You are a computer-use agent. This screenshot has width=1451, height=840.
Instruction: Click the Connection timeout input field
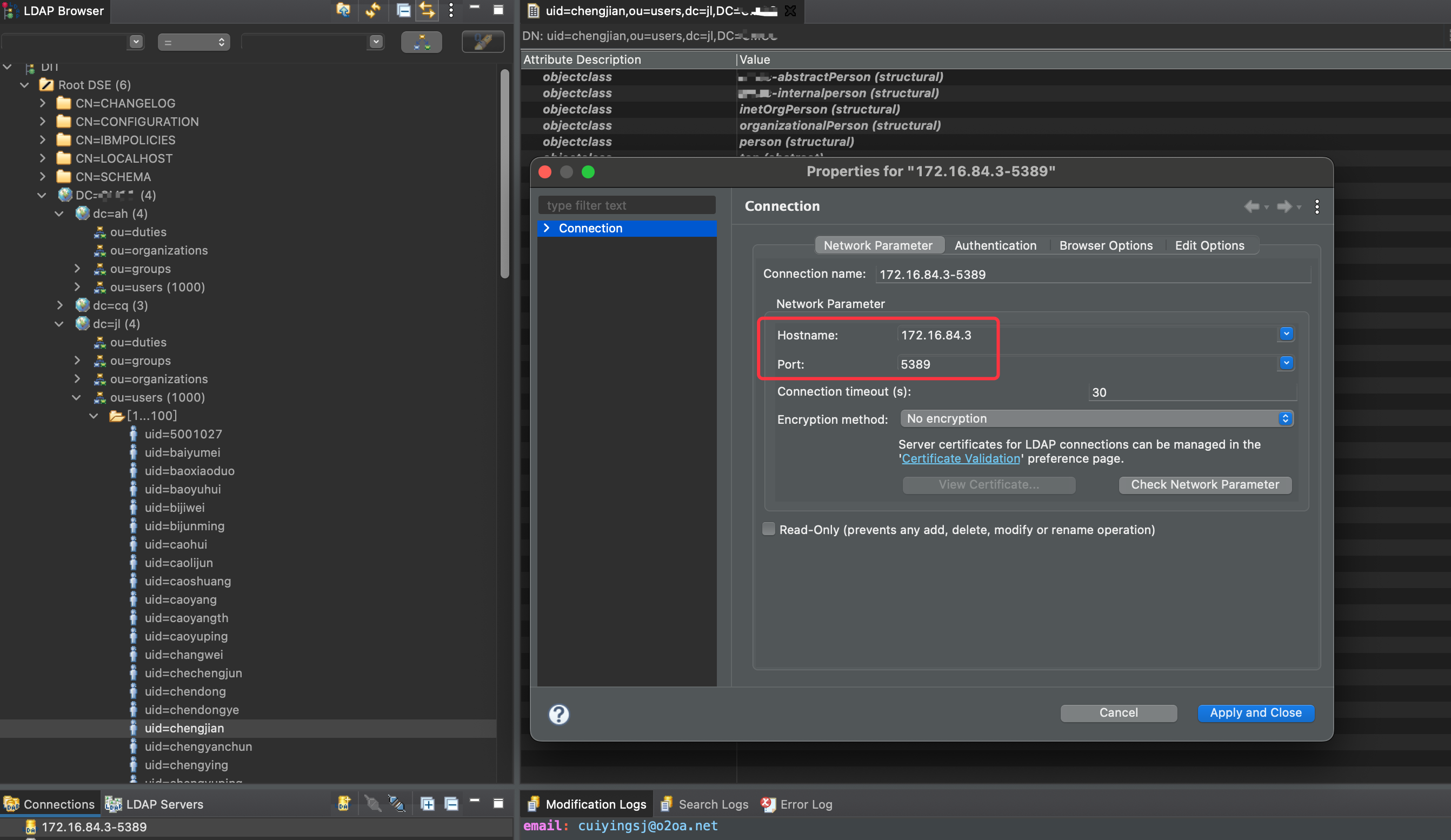(x=1191, y=392)
